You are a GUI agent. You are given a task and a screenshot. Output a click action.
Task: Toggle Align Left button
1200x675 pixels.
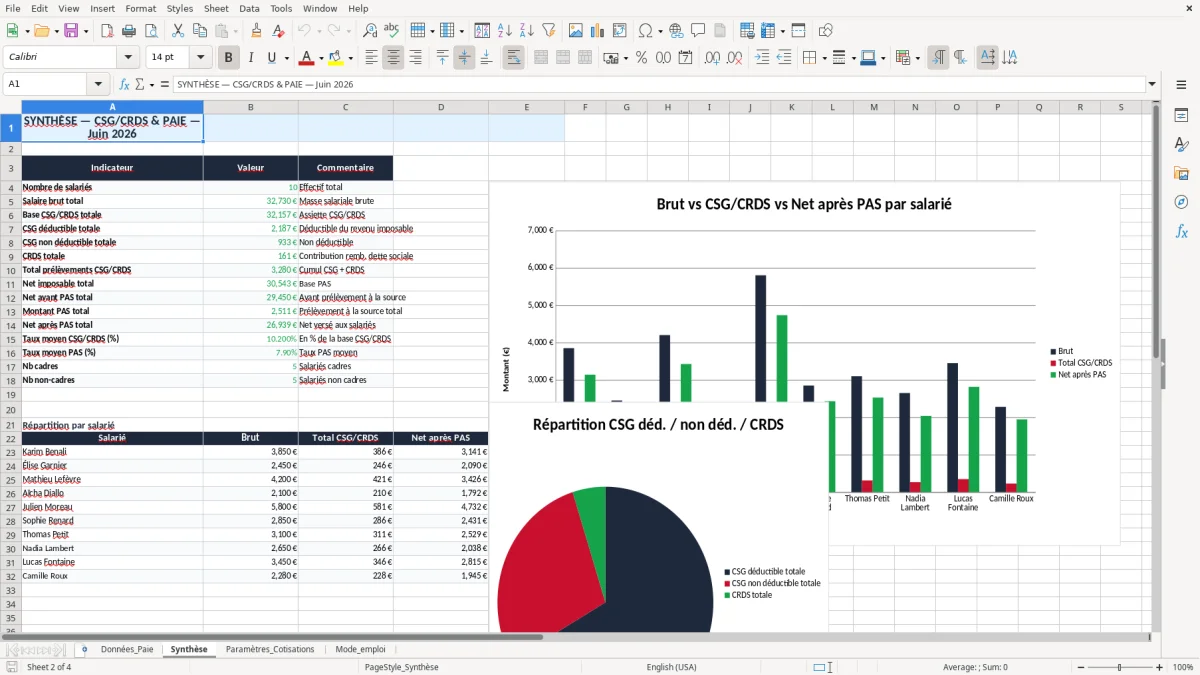(371, 58)
